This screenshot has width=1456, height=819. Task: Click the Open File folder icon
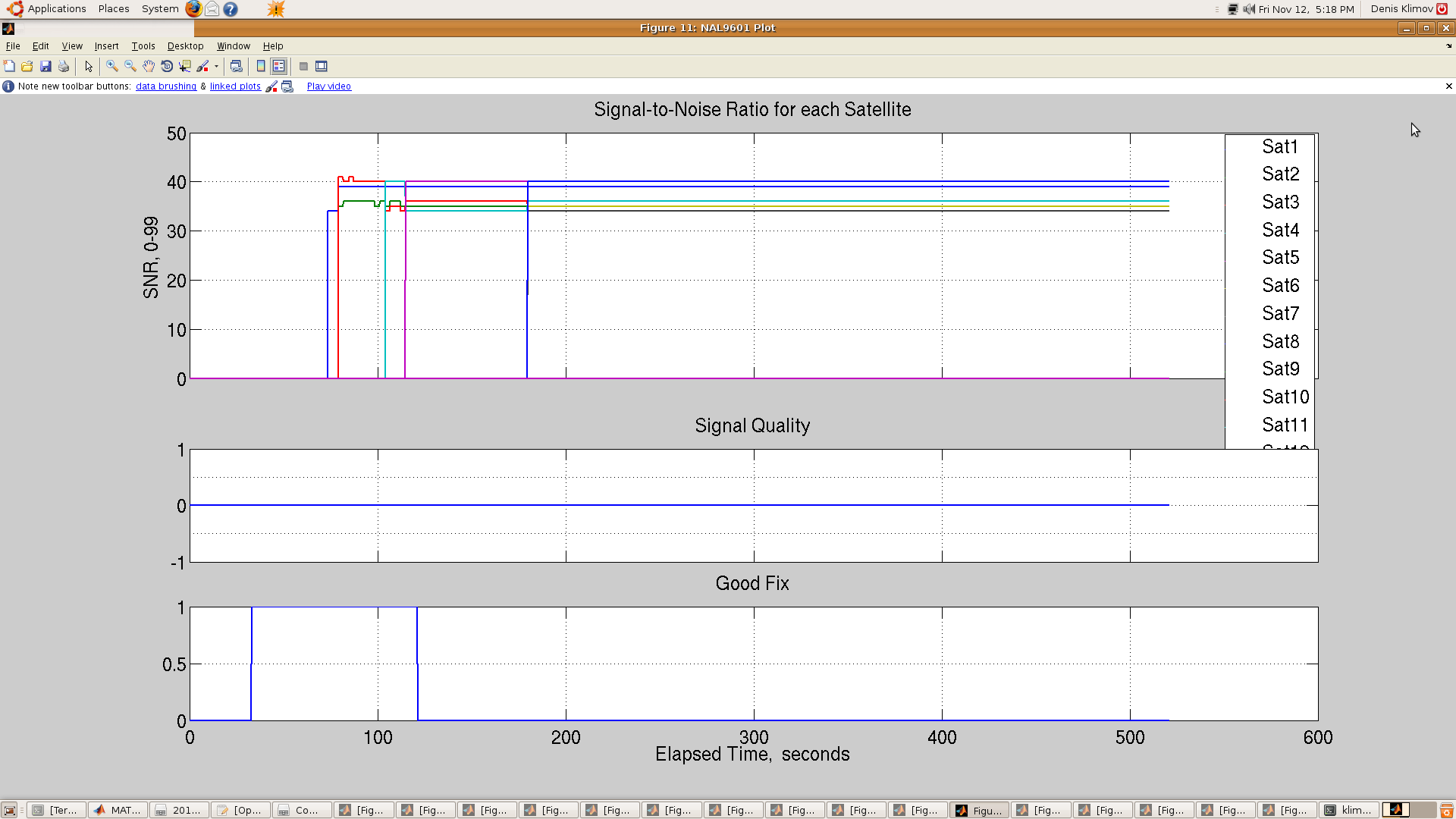(27, 67)
